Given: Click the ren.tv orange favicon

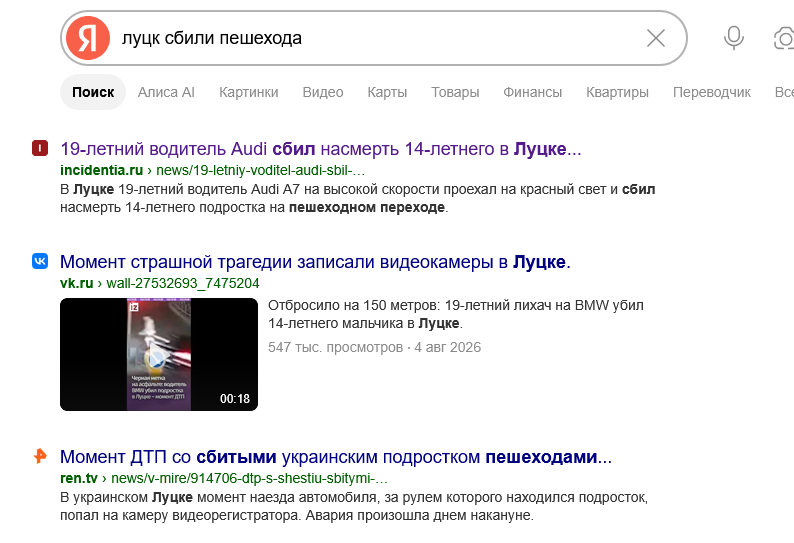Looking at the screenshot, I should 40,456.
